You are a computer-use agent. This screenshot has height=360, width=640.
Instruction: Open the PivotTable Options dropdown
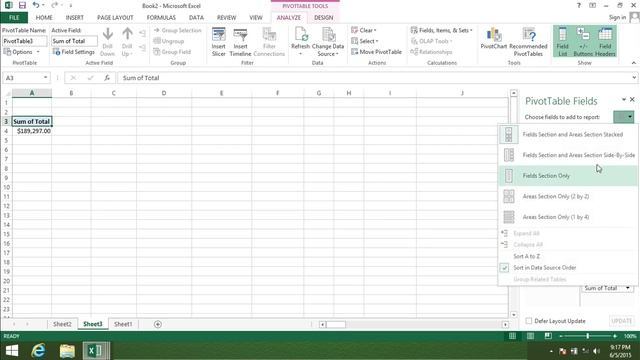point(22,52)
